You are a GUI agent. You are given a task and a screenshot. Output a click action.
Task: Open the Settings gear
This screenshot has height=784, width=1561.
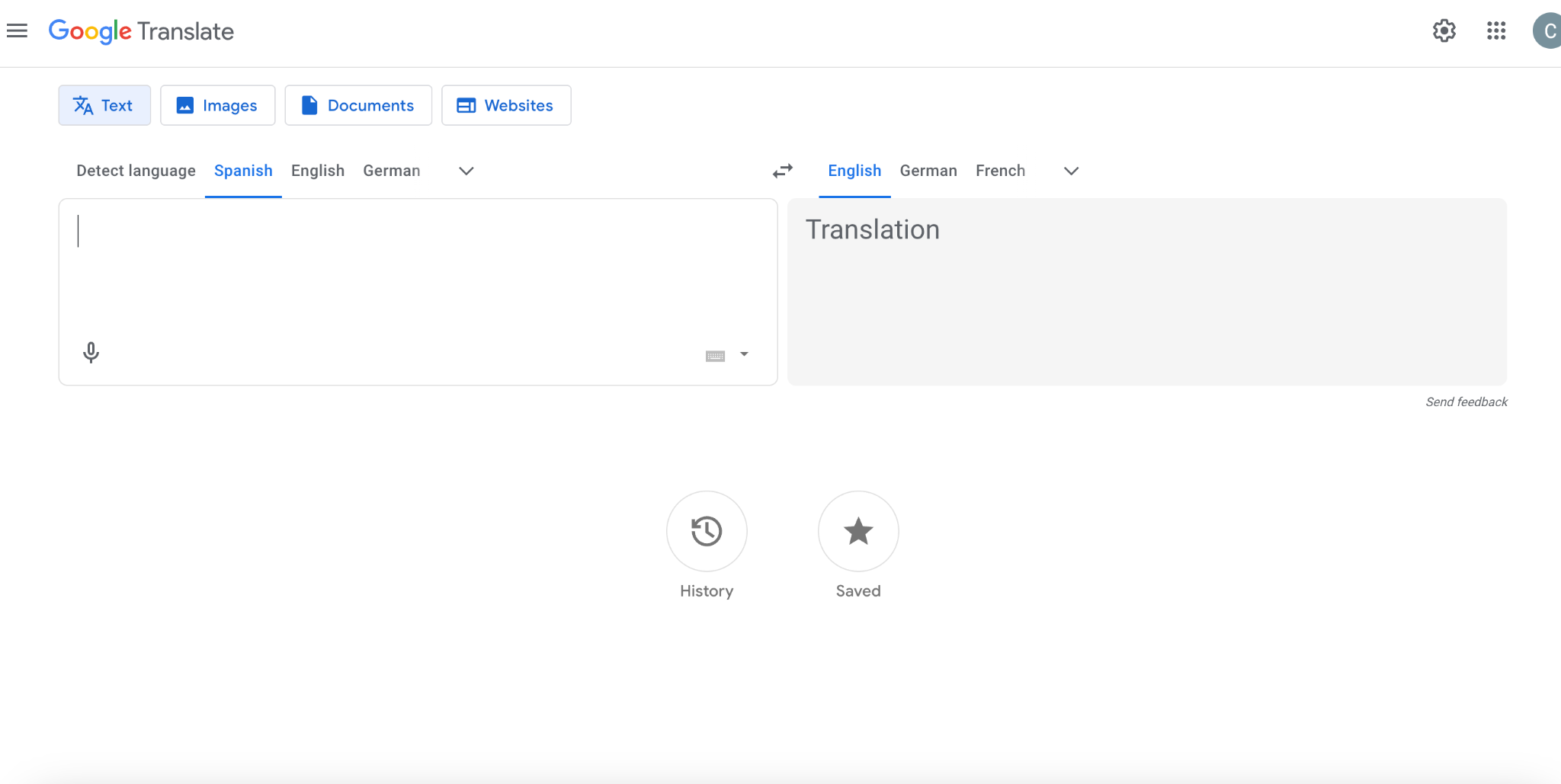1444,30
